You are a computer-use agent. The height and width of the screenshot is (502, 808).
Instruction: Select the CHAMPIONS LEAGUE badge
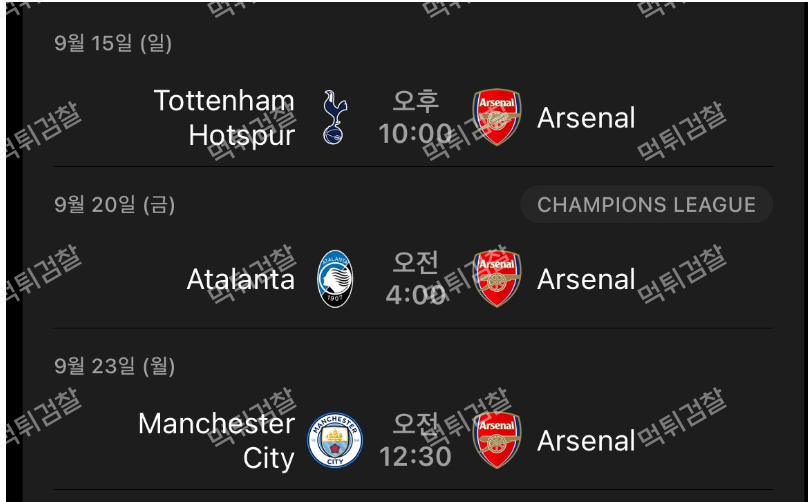coord(646,205)
